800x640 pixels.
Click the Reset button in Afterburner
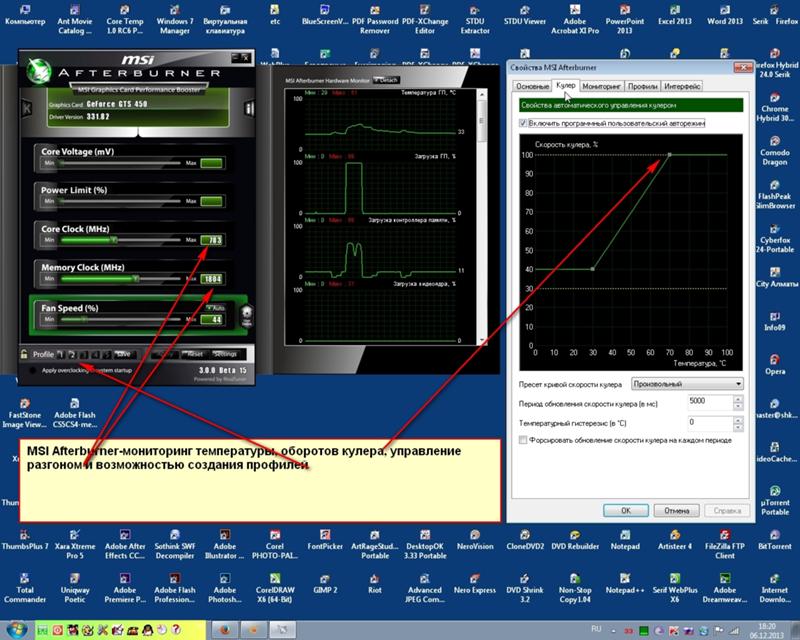(194, 354)
